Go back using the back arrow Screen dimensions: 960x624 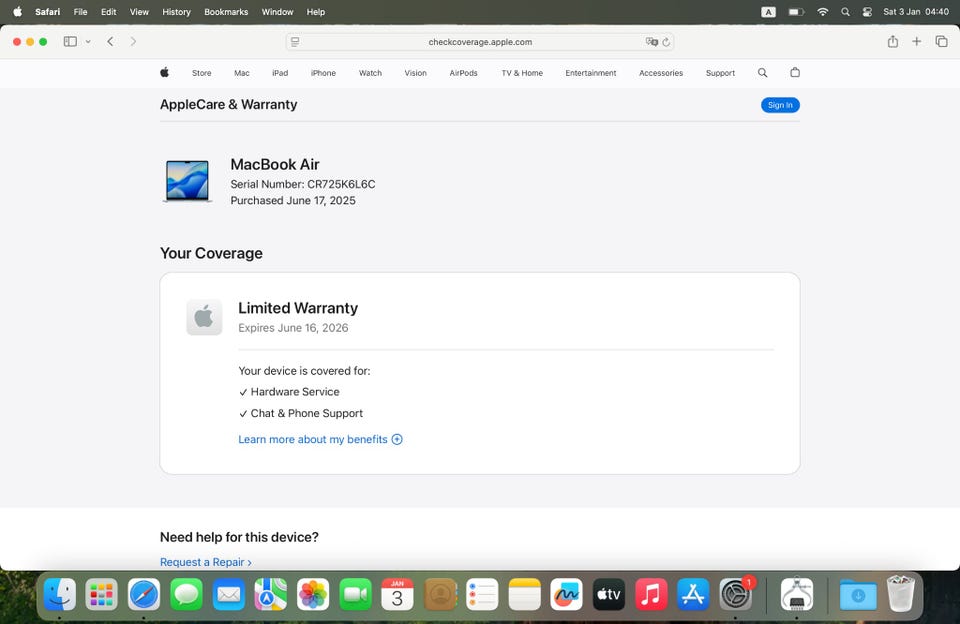pos(110,42)
